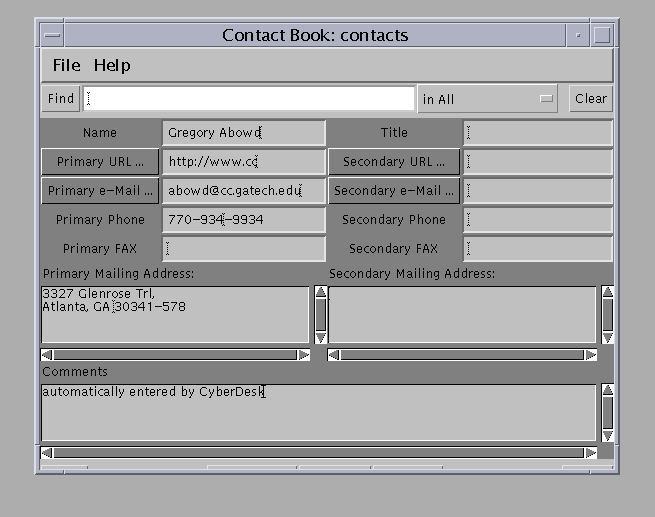Click the Find search text field
The height and width of the screenshot is (517, 655).
tap(248, 99)
